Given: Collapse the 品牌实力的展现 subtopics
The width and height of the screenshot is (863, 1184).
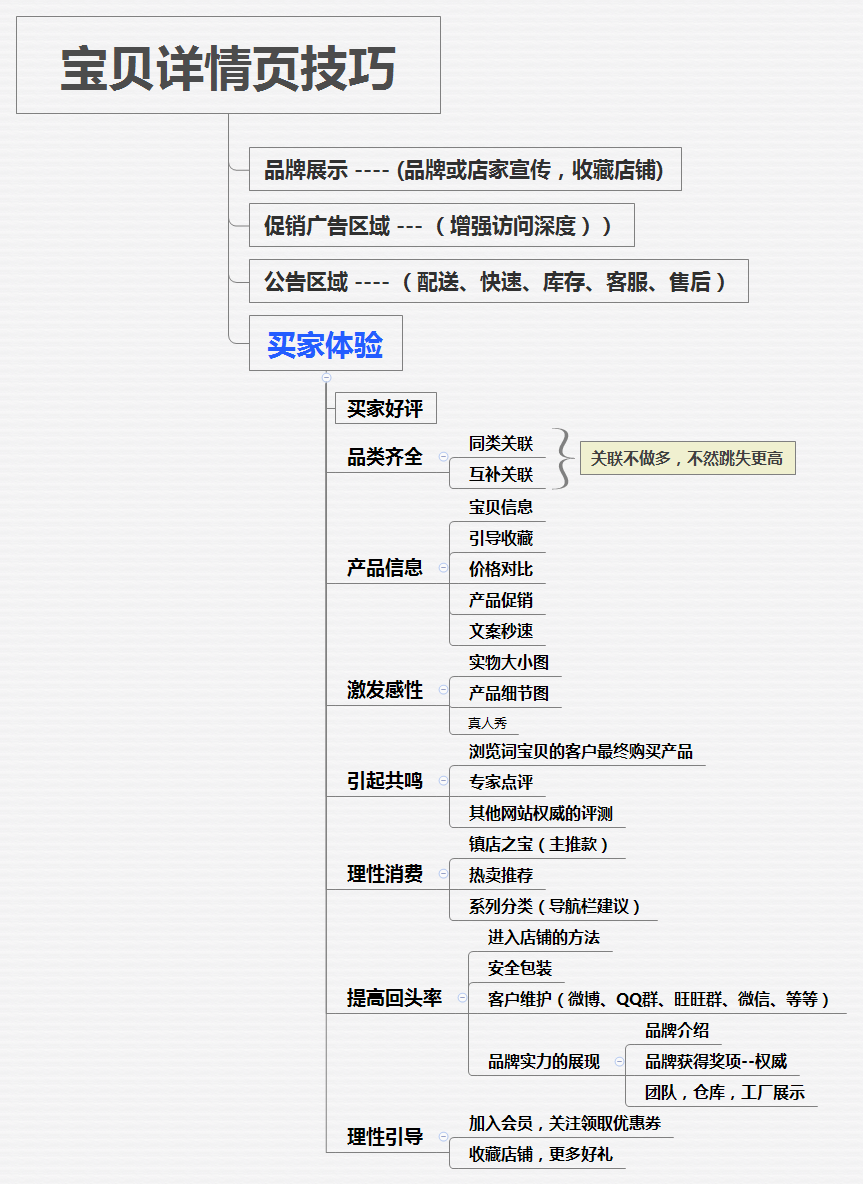Looking at the screenshot, I should pyautogui.click(x=619, y=1061).
